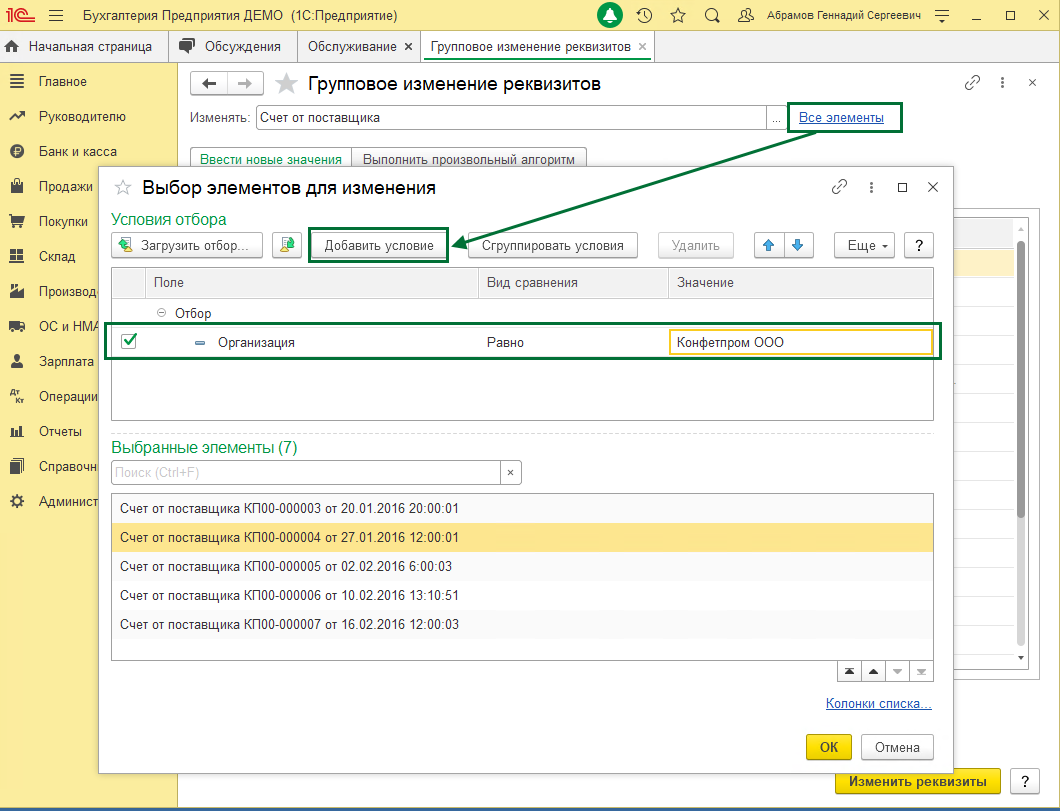
Task: Collapse the Отбор tree group
Action: [x=162, y=313]
